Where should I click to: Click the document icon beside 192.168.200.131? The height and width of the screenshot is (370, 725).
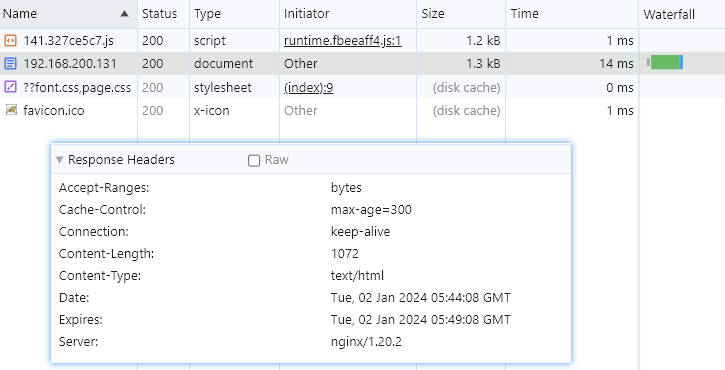pyautogui.click(x=10, y=63)
